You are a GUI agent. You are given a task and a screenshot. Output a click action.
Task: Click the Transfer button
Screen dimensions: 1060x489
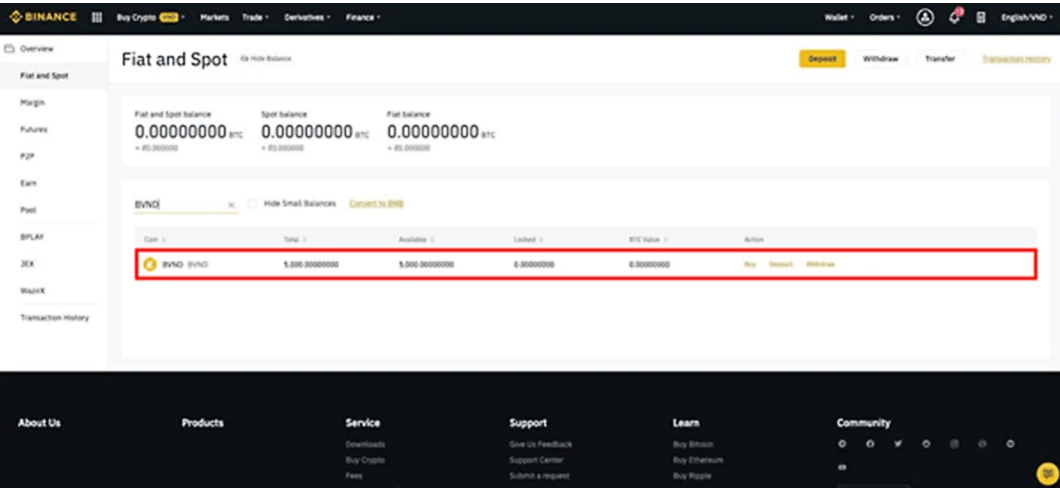[x=940, y=59]
